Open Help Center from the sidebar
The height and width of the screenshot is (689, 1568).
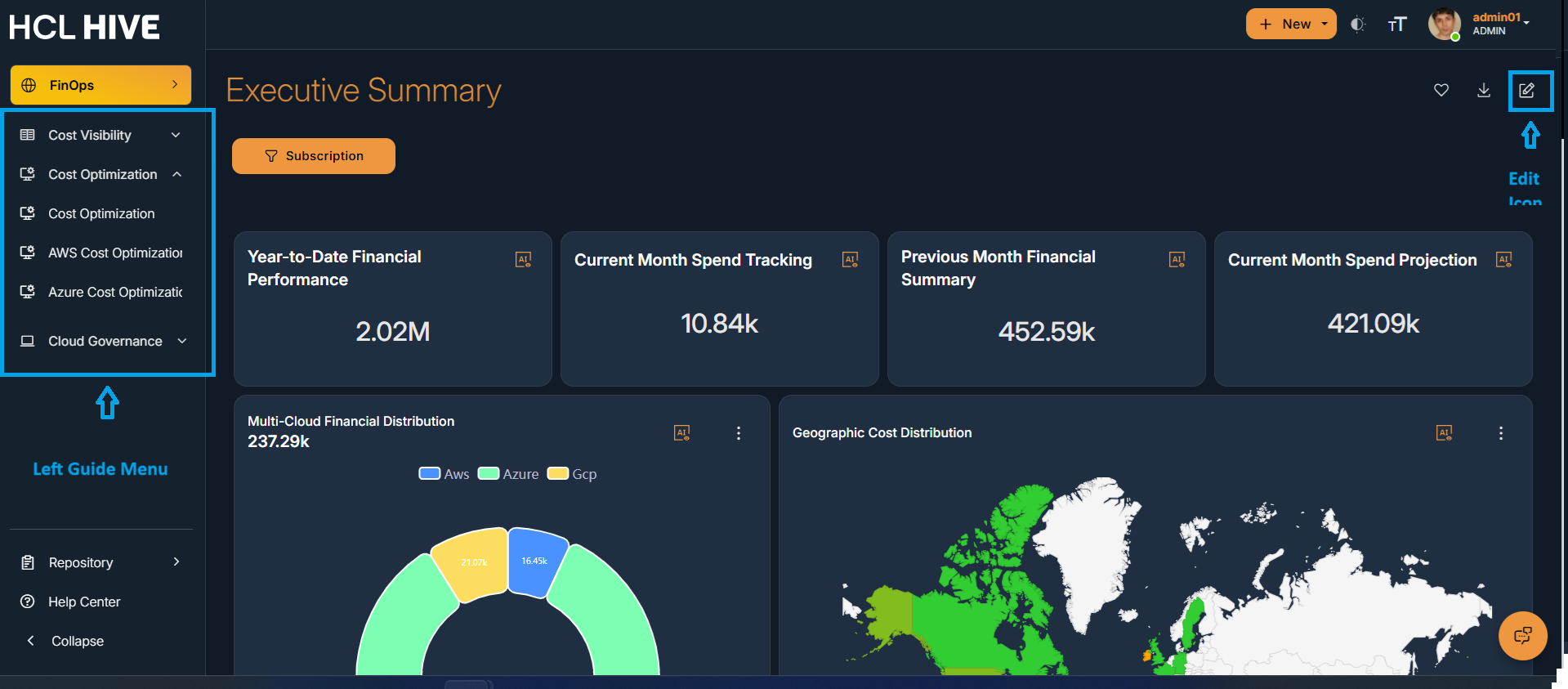(x=83, y=602)
